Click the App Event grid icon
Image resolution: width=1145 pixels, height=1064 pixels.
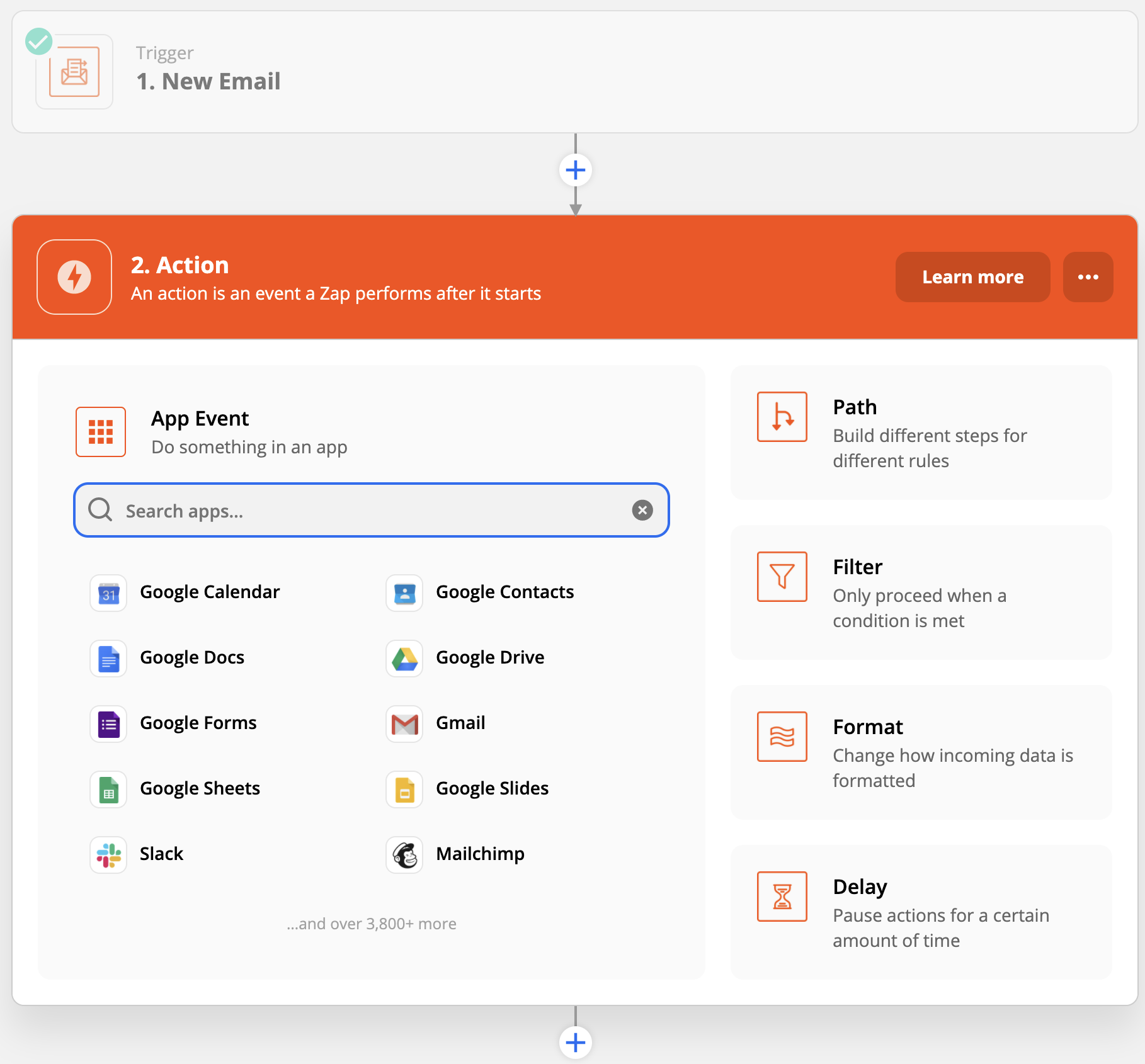click(x=101, y=432)
